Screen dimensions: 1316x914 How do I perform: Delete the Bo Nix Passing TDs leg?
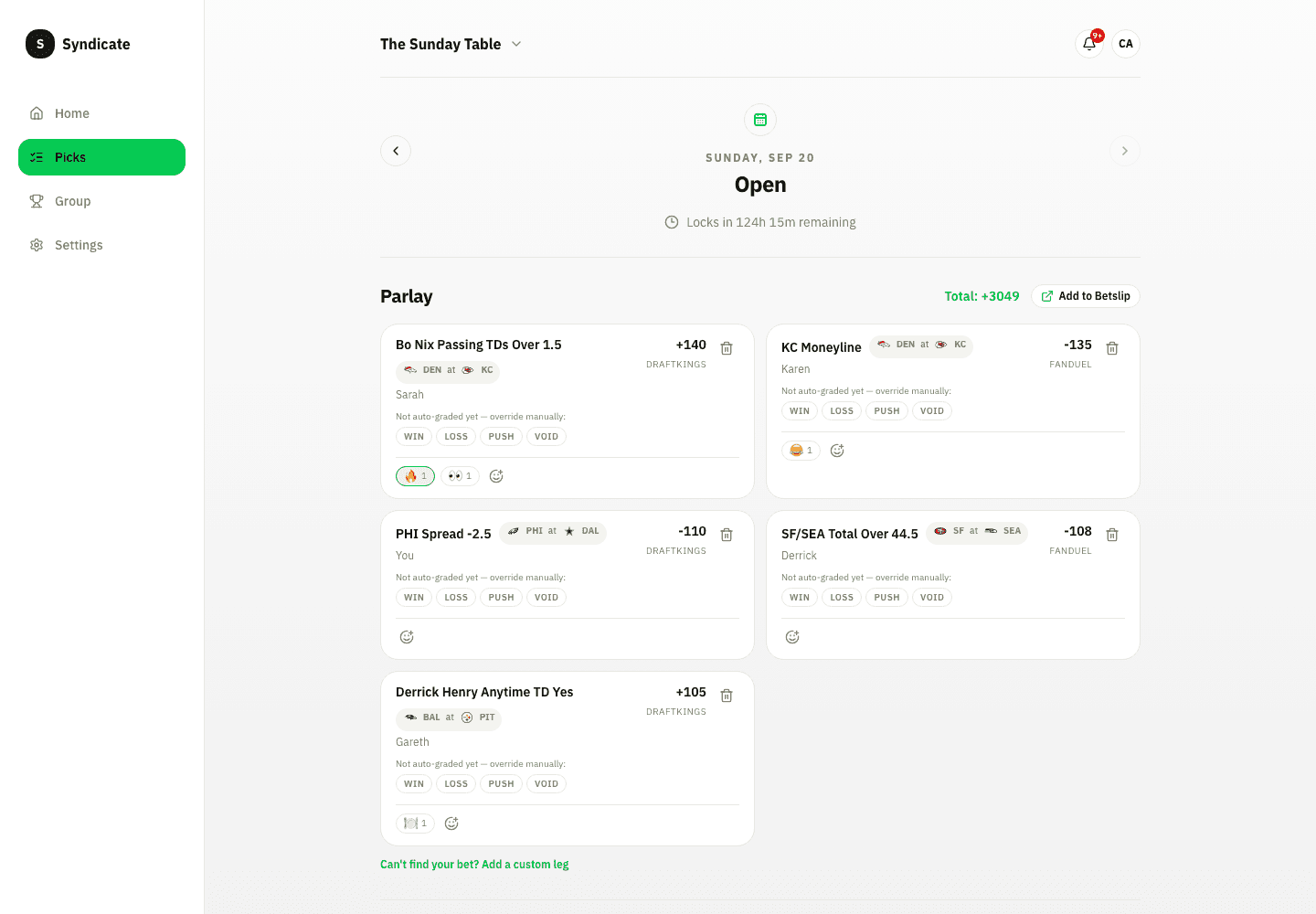727,348
